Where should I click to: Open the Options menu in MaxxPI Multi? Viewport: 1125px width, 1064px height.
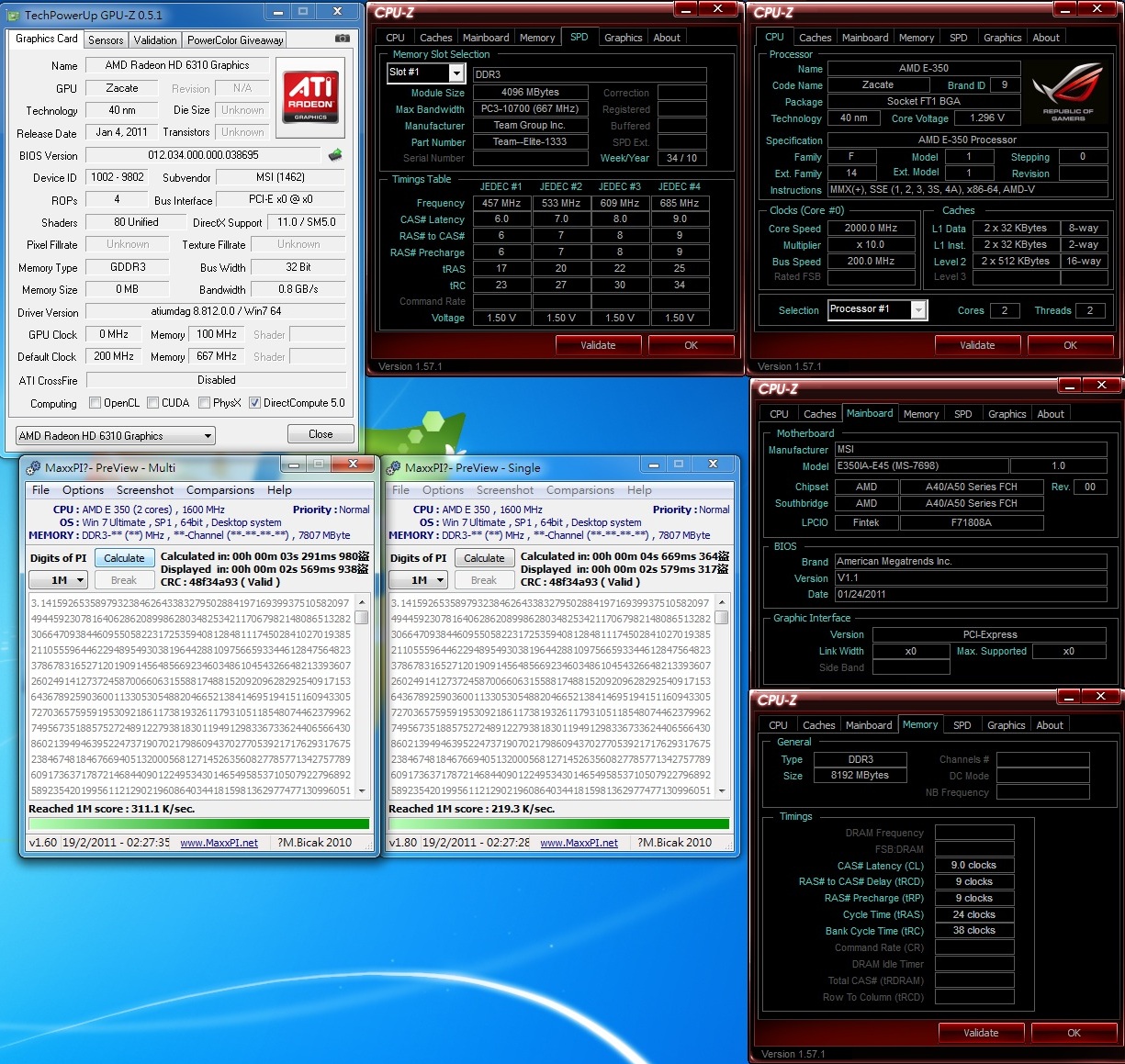coord(83,490)
